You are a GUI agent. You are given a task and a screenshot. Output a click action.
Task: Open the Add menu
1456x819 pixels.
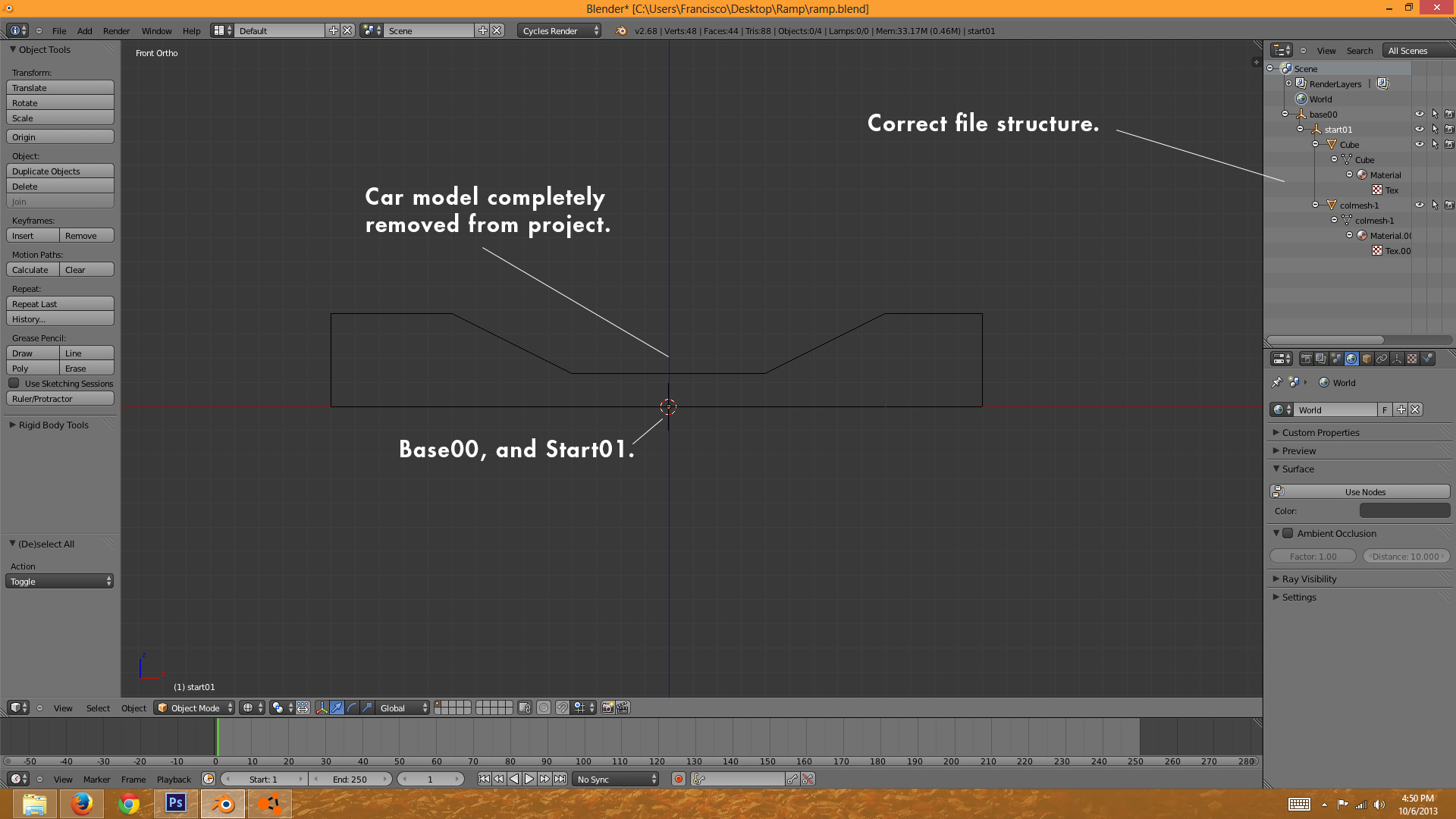[85, 30]
